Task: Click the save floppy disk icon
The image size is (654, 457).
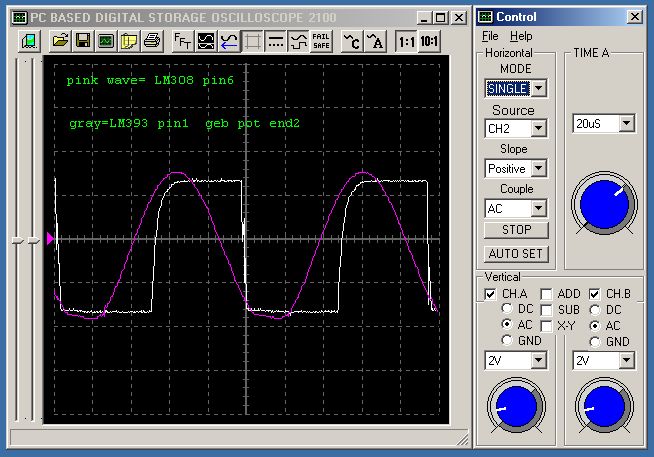Action: pos(83,41)
